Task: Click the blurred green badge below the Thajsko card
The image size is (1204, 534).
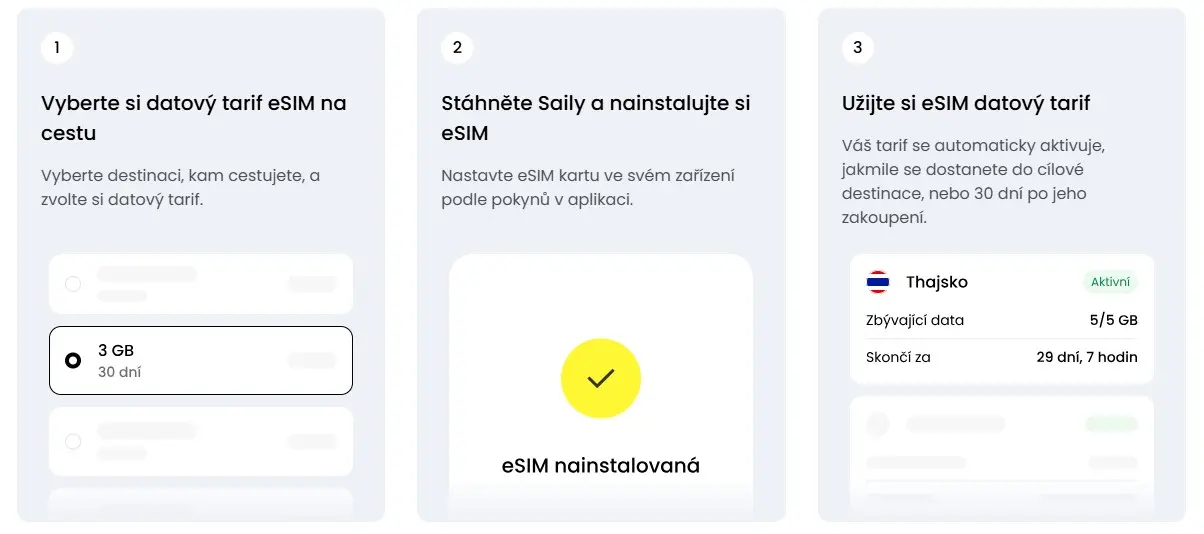Action: (x=1110, y=424)
